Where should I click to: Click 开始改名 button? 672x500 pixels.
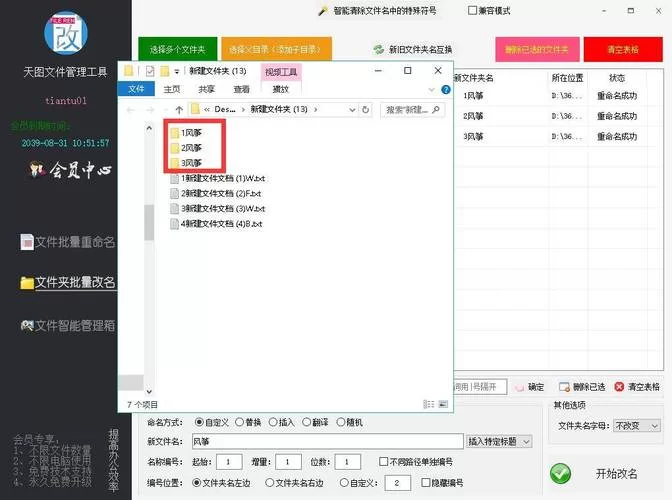click(616, 473)
